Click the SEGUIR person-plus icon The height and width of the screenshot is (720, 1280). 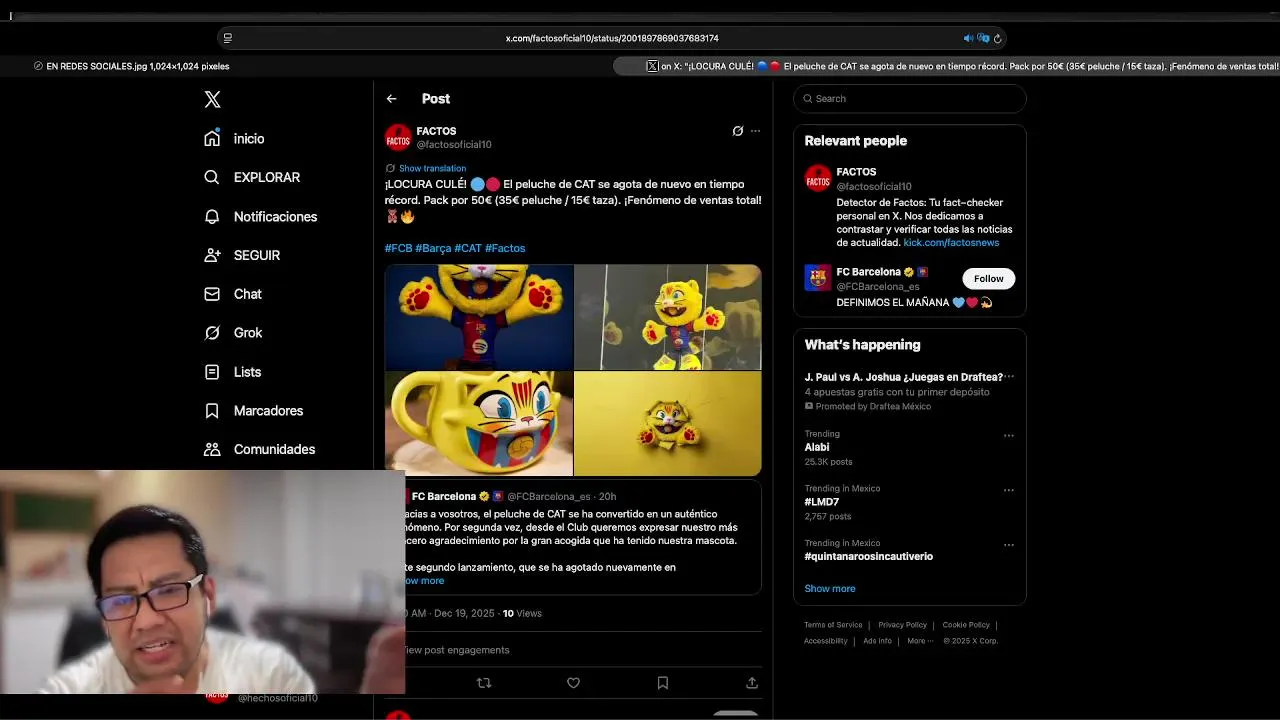tap(212, 255)
